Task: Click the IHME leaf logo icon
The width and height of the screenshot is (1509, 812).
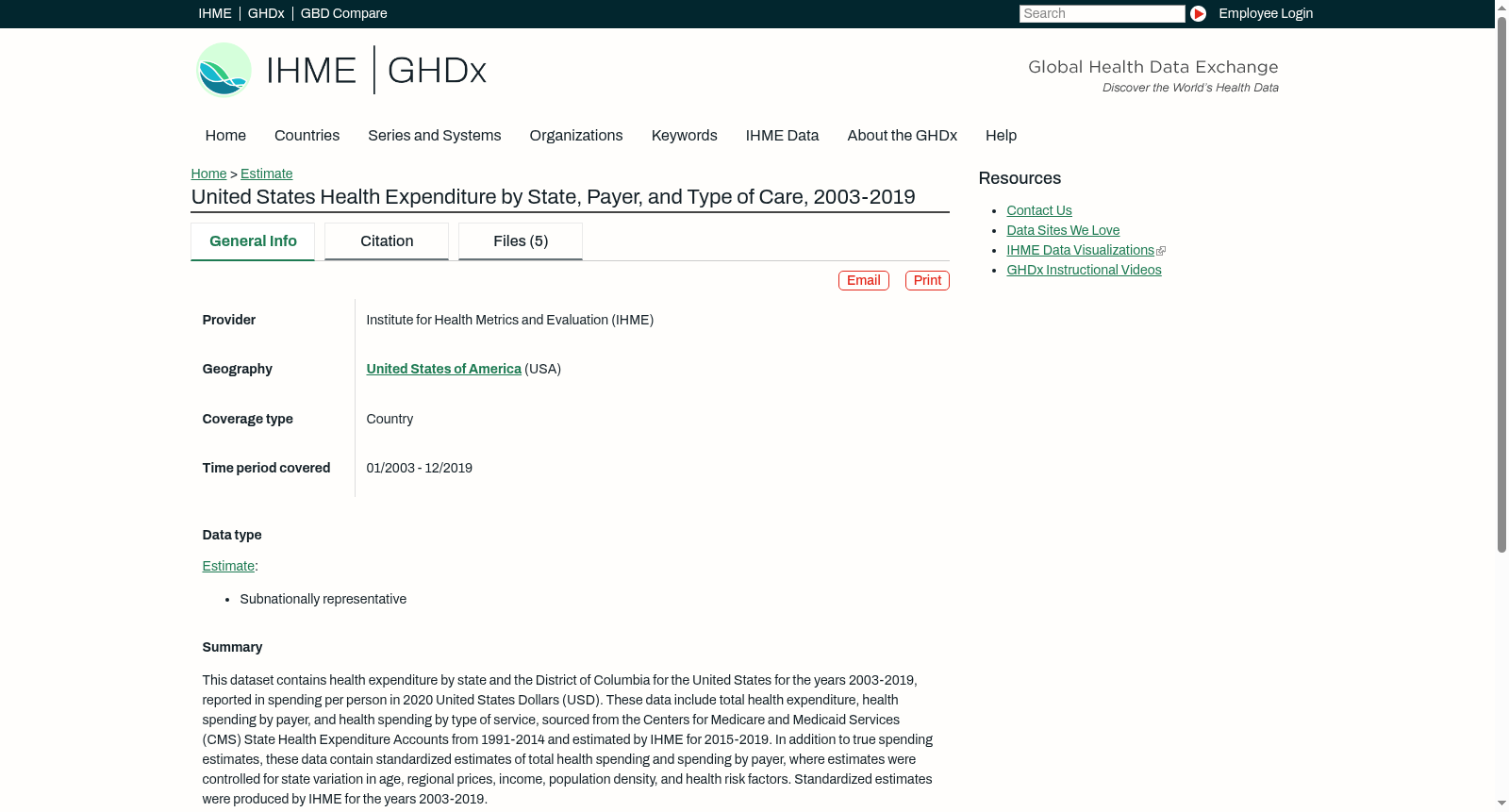Action: pos(224,70)
